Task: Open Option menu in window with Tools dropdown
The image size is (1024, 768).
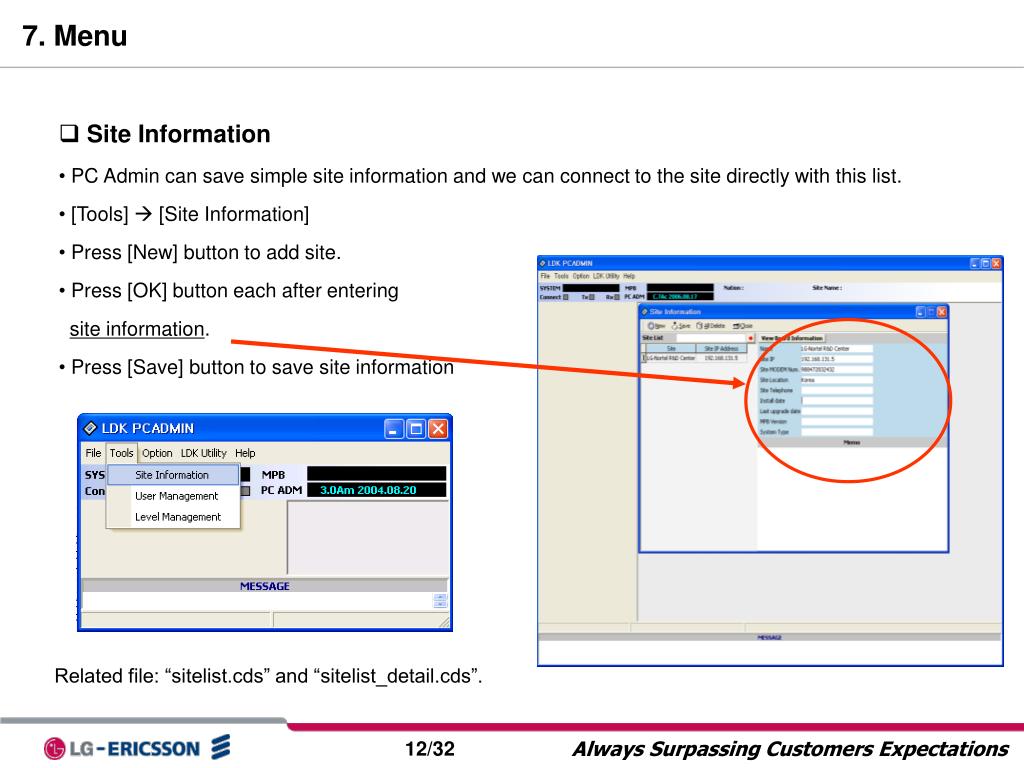Action: 157,453
